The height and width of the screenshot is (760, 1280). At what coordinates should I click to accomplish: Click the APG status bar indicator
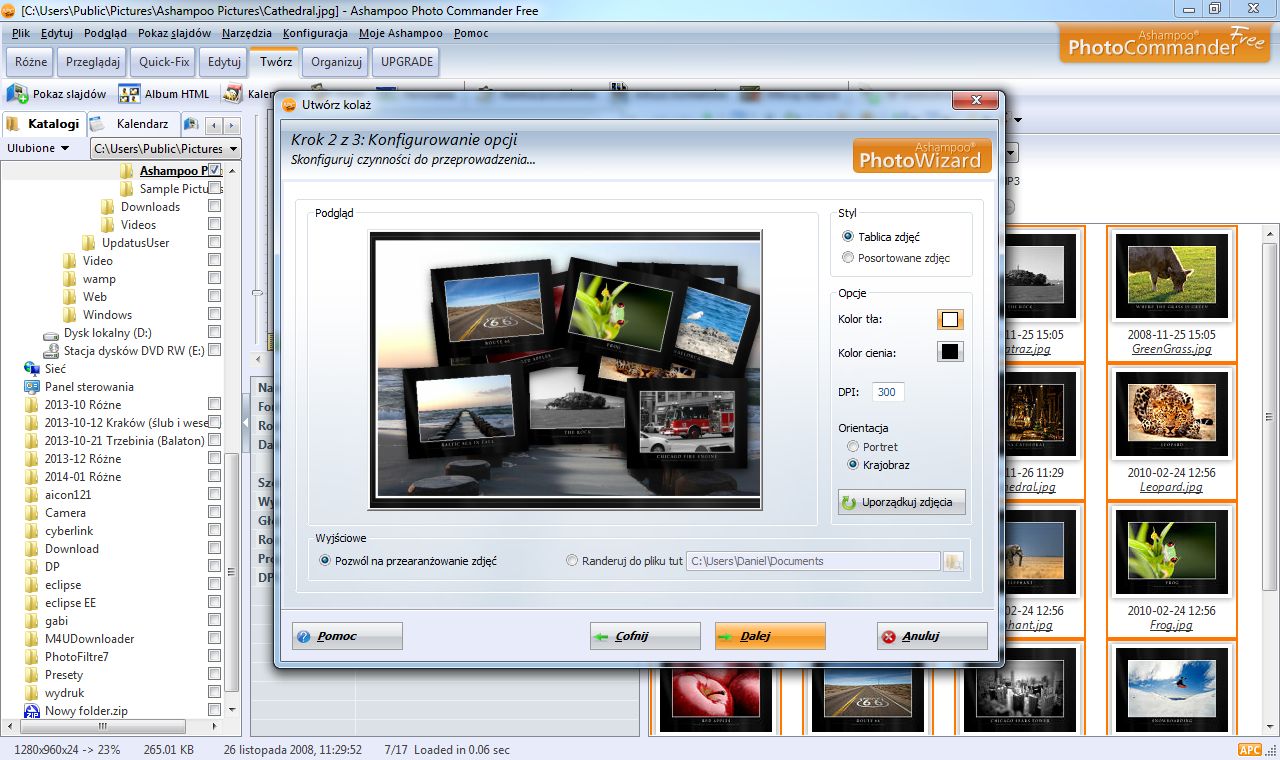point(1249,750)
